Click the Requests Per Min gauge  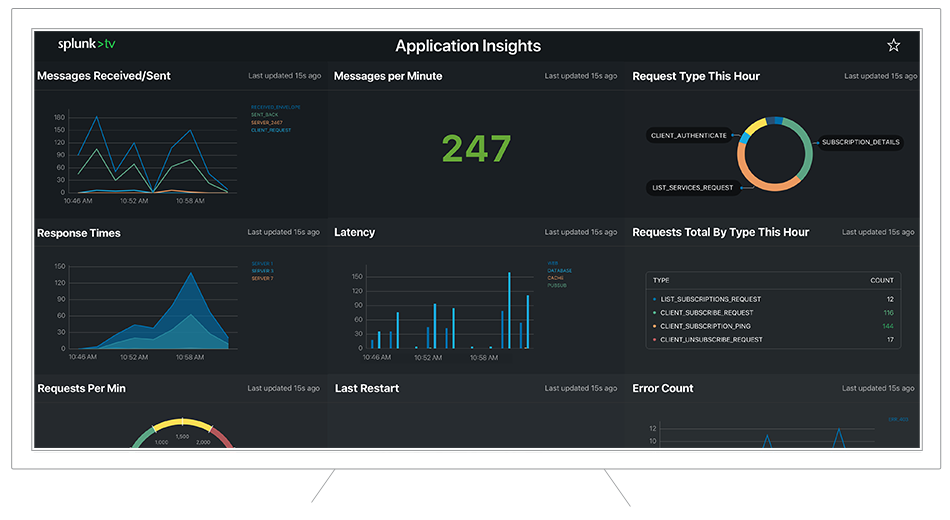click(182, 433)
